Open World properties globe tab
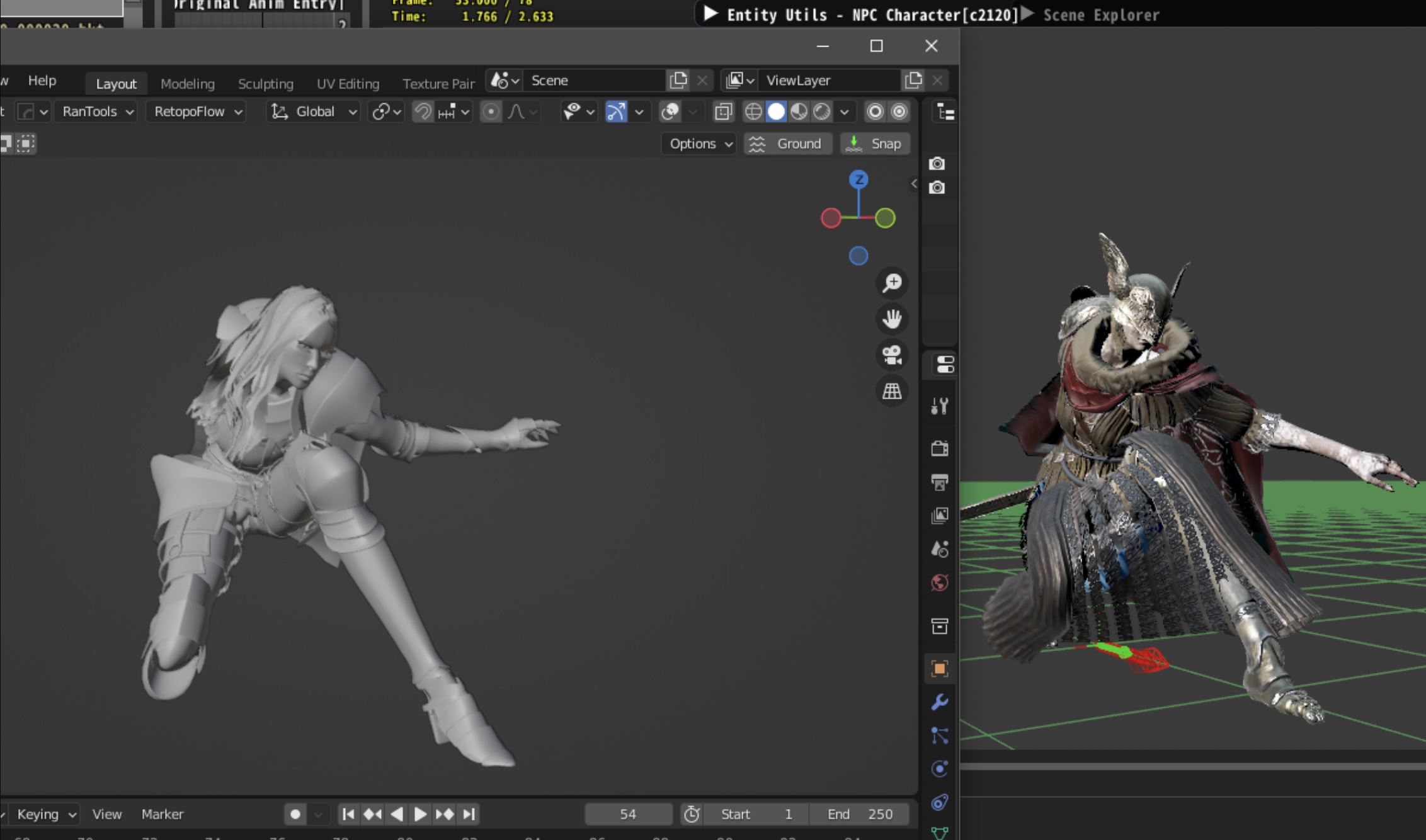Viewport: 1426px width, 840px height. click(x=939, y=582)
